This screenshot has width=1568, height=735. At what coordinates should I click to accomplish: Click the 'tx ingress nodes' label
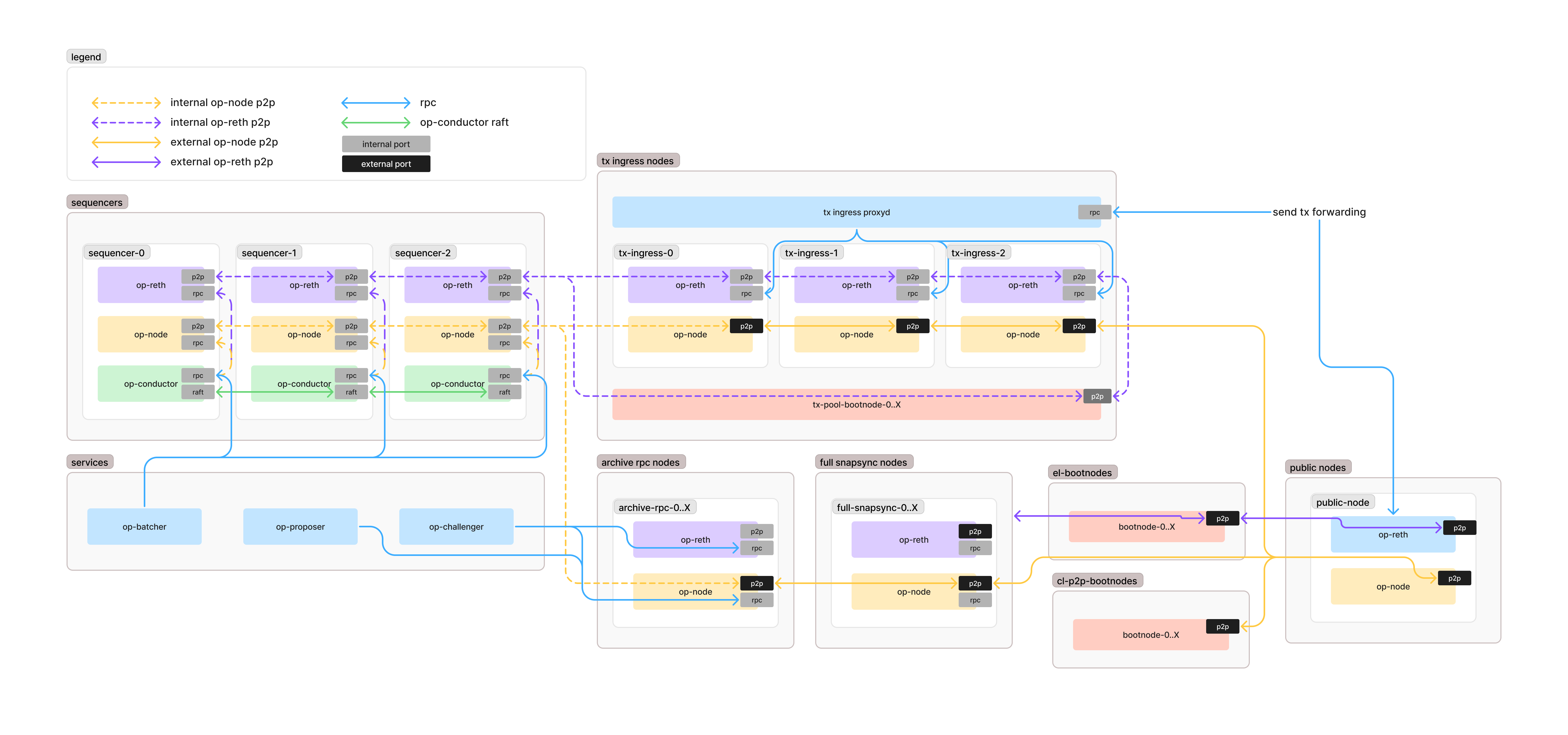[x=638, y=161]
